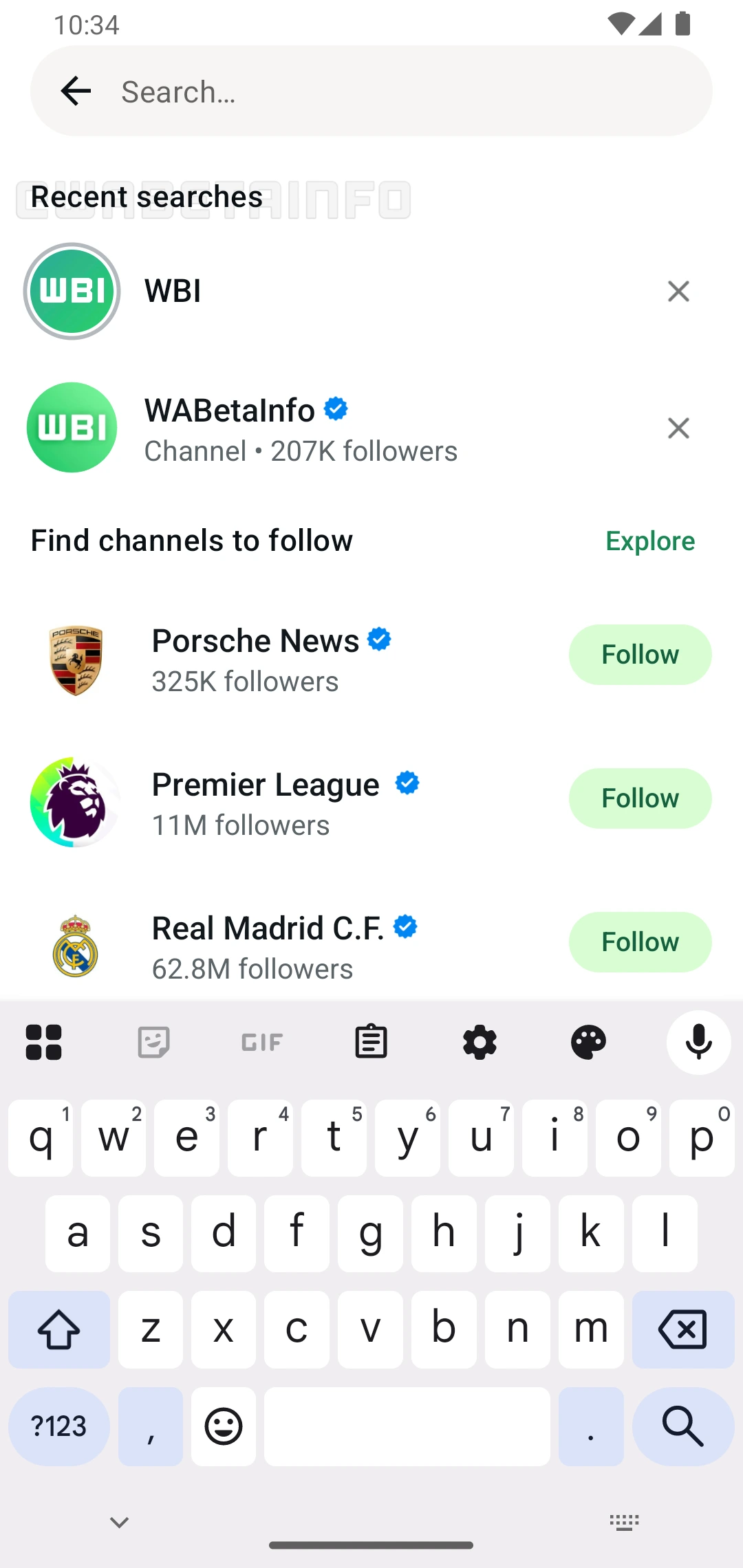Focus the Search input field
Viewport: 743px width, 1568px height.
coord(406,91)
